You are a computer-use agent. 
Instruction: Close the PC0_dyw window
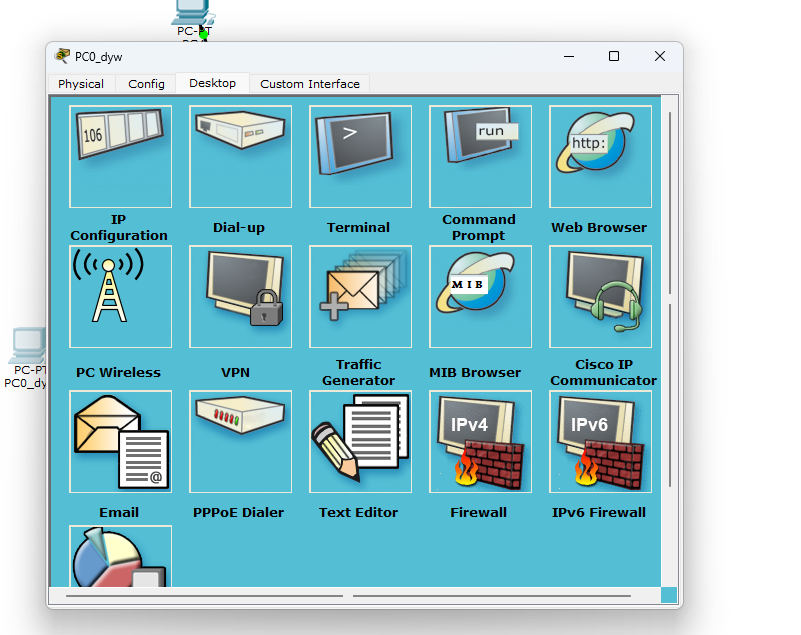pos(660,56)
